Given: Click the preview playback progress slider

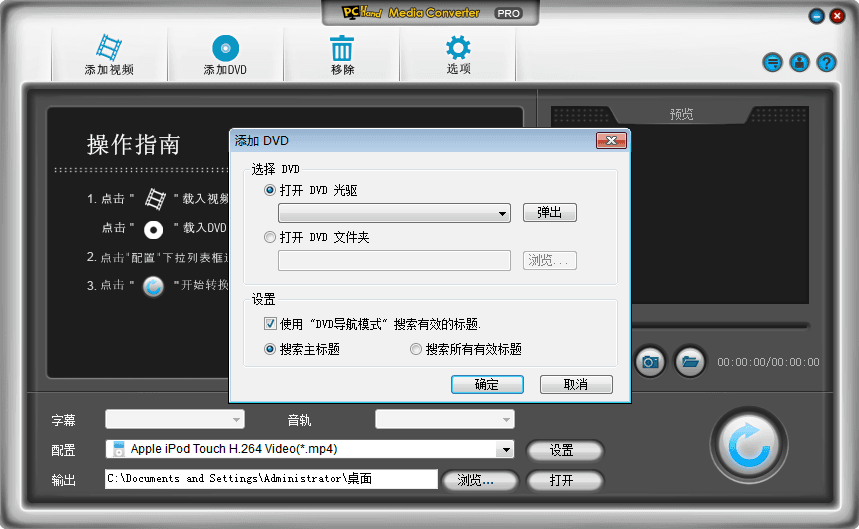Looking at the screenshot, I should (720, 325).
